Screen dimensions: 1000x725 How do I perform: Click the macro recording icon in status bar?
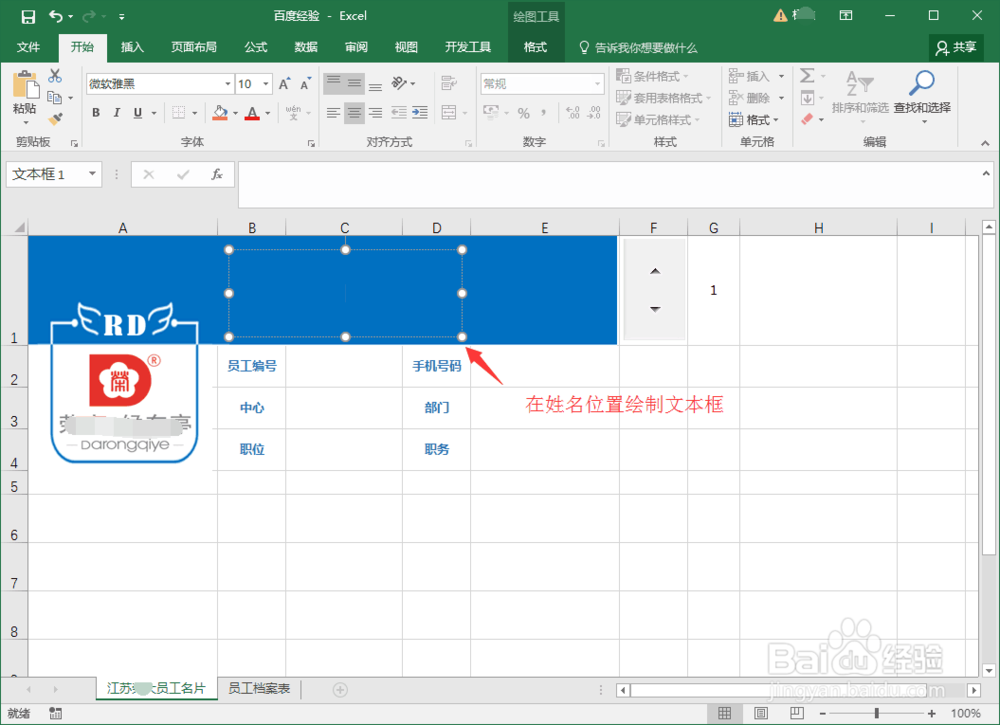[x=55, y=713]
